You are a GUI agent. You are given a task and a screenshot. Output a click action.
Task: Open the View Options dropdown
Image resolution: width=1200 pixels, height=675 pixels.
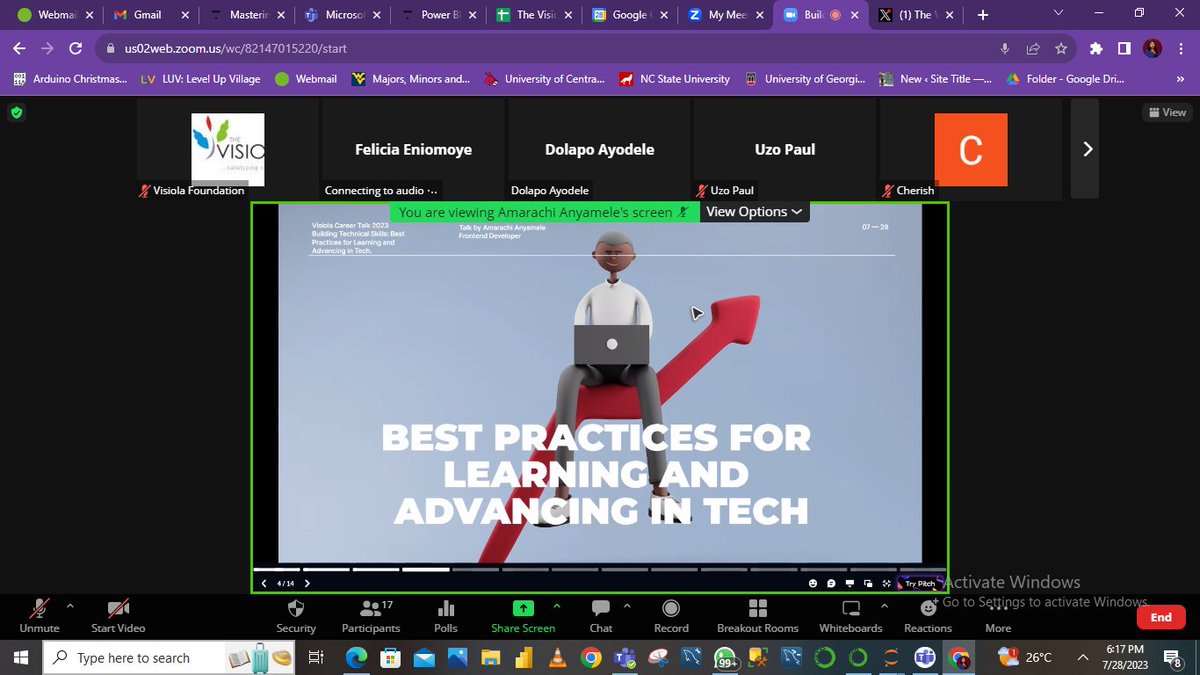[754, 212]
